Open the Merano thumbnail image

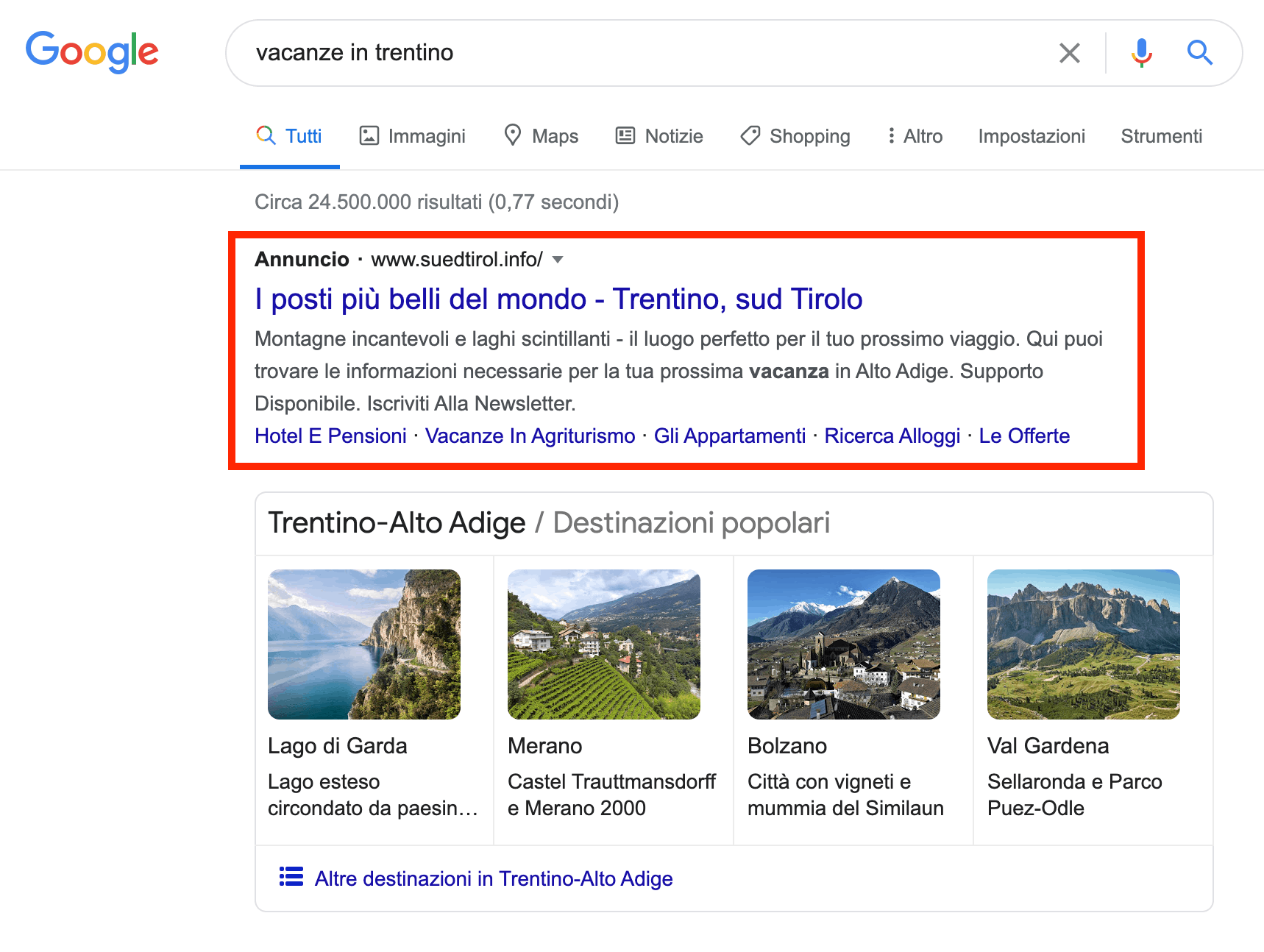604,644
